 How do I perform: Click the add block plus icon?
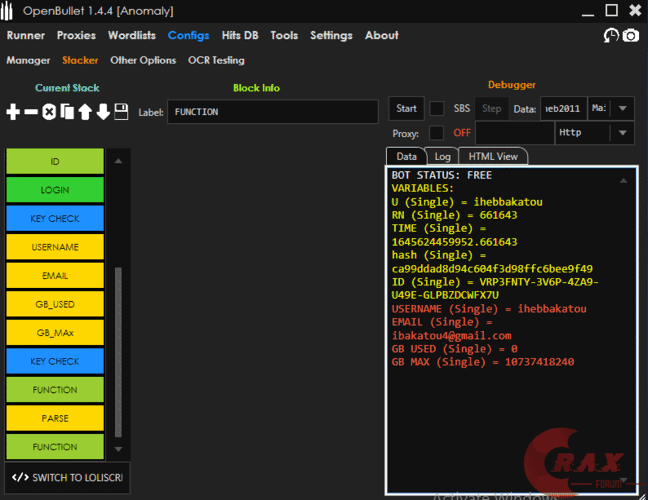13,111
